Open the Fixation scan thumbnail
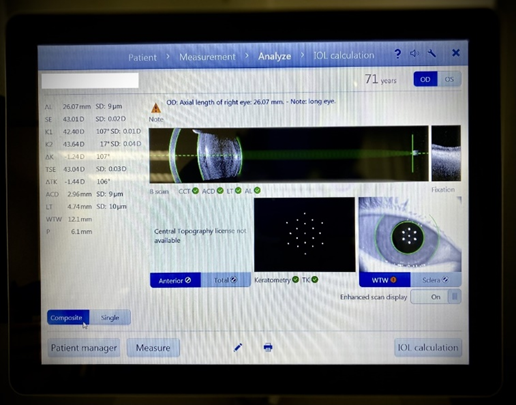The width and height of the screenshot is (516, 405). point(446,153)
